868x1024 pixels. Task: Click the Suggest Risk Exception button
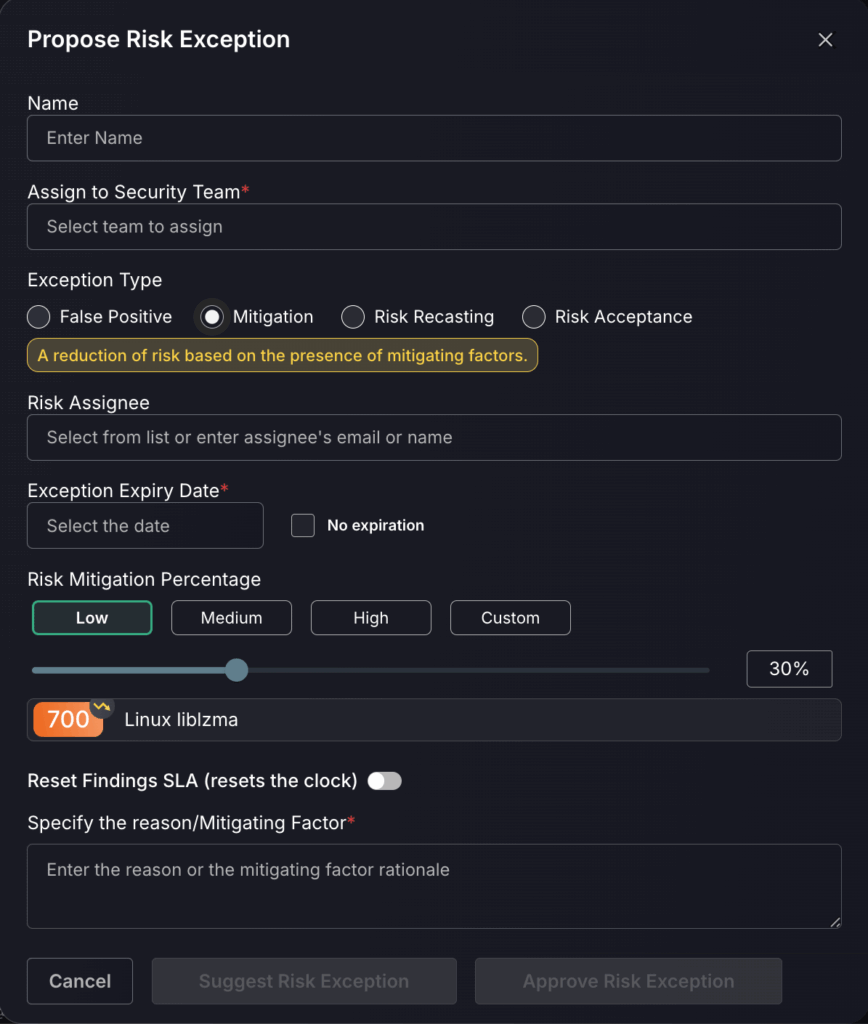click(x=304, y=981)
